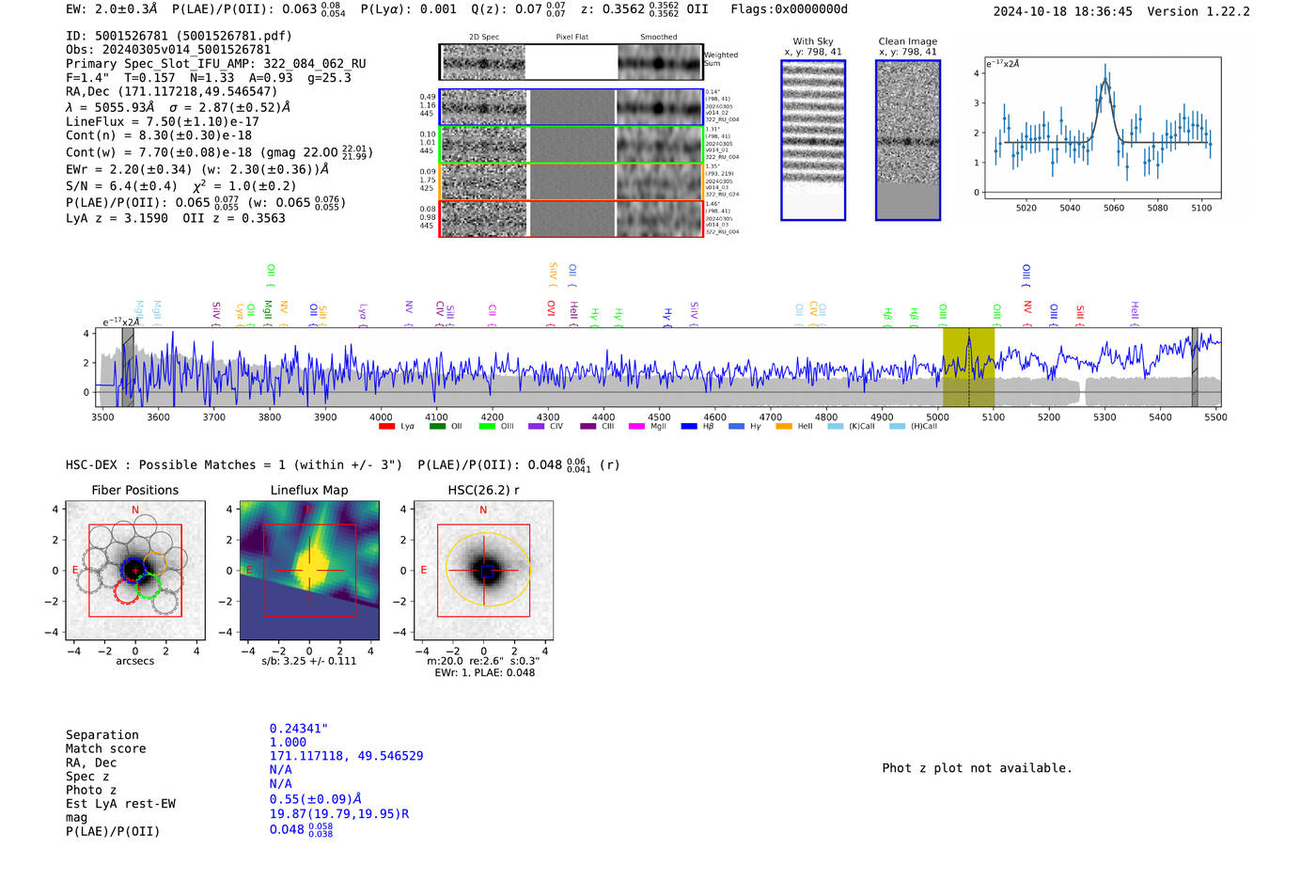
Task: Open the Lineflux Map panel
Action: [309, 571]
